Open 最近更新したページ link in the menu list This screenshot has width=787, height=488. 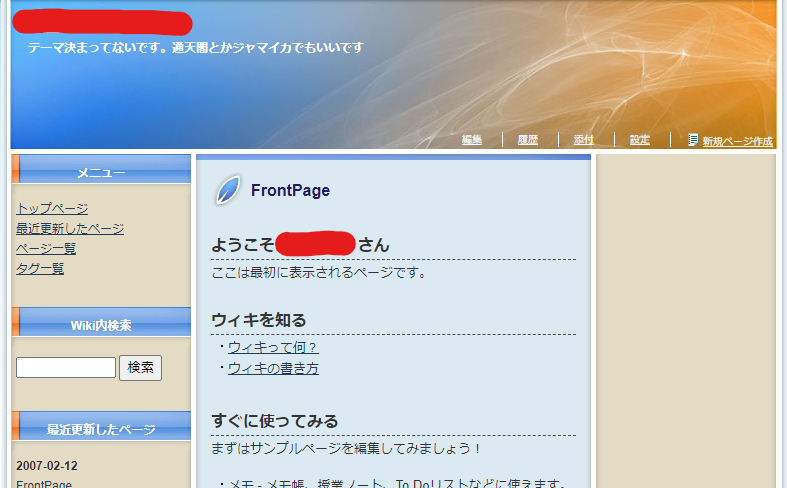pyautogui.click(x=70, y=228)
